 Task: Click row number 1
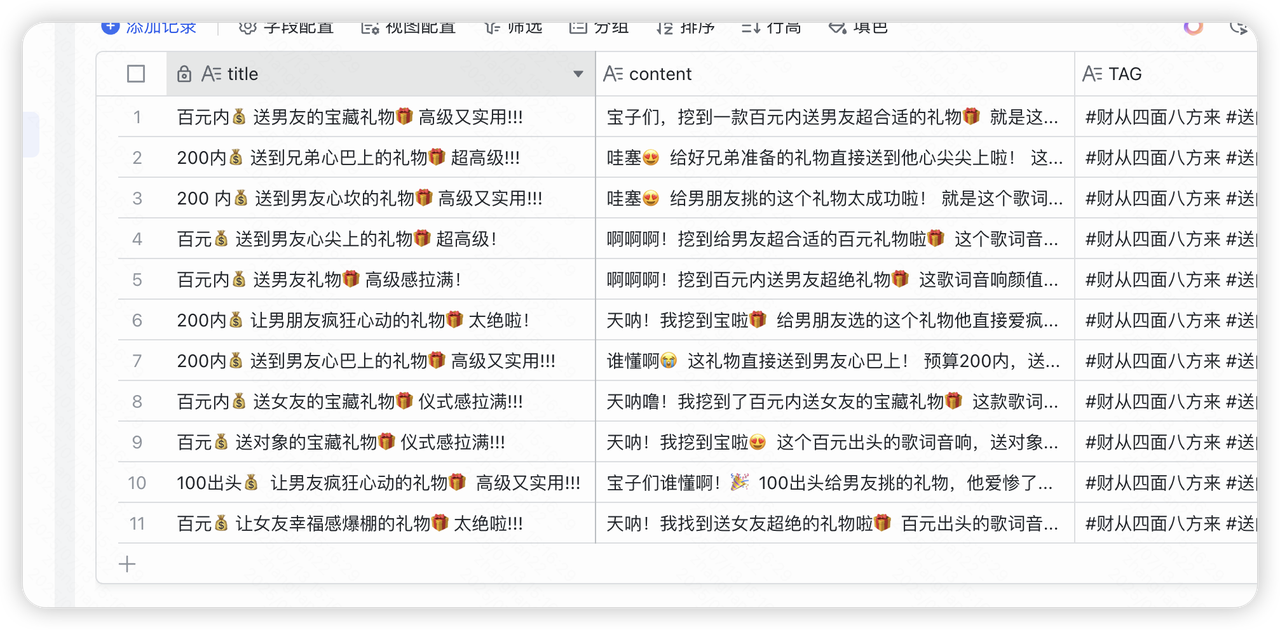click(x=137, y=117)
